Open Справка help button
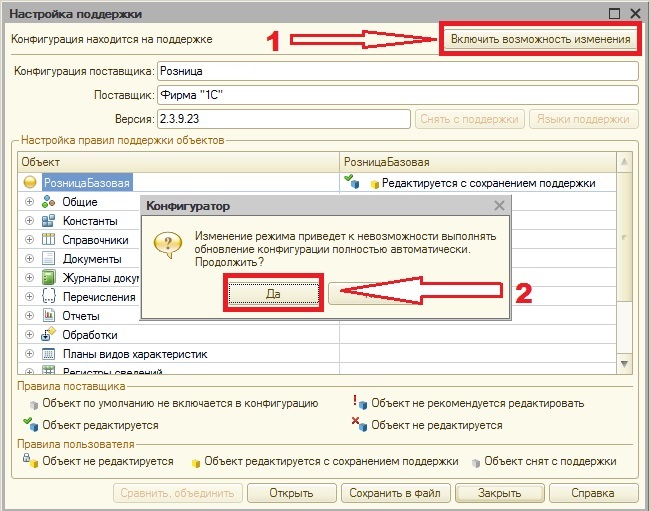651x511 pixels. point(593,493)
